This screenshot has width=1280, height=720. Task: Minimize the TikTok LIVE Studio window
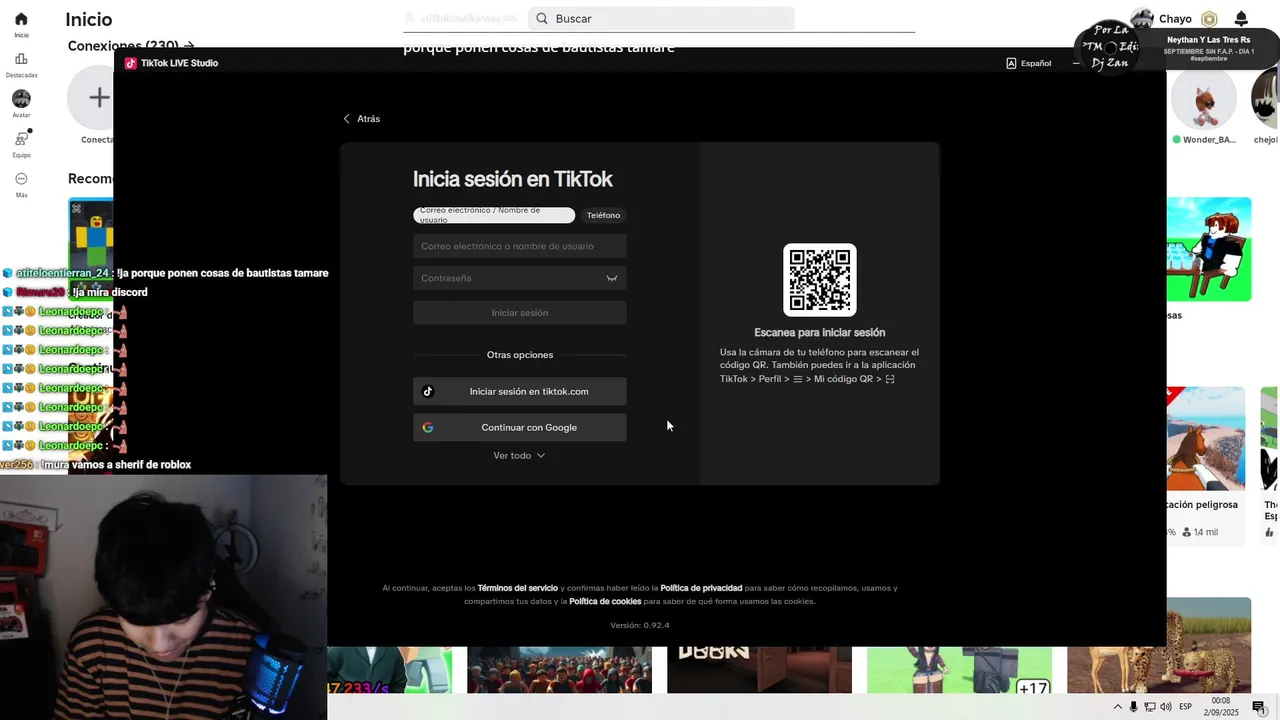[1076, 63]
